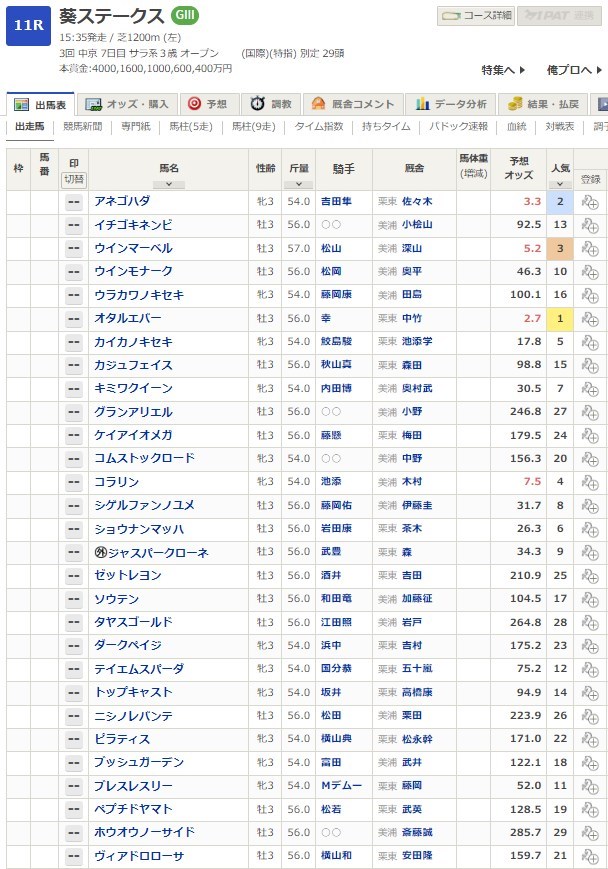Viewport: 608px width, 869px height.
Task: Open the sort dropdown under 馬名 column
Action: (x=168, y=184)
